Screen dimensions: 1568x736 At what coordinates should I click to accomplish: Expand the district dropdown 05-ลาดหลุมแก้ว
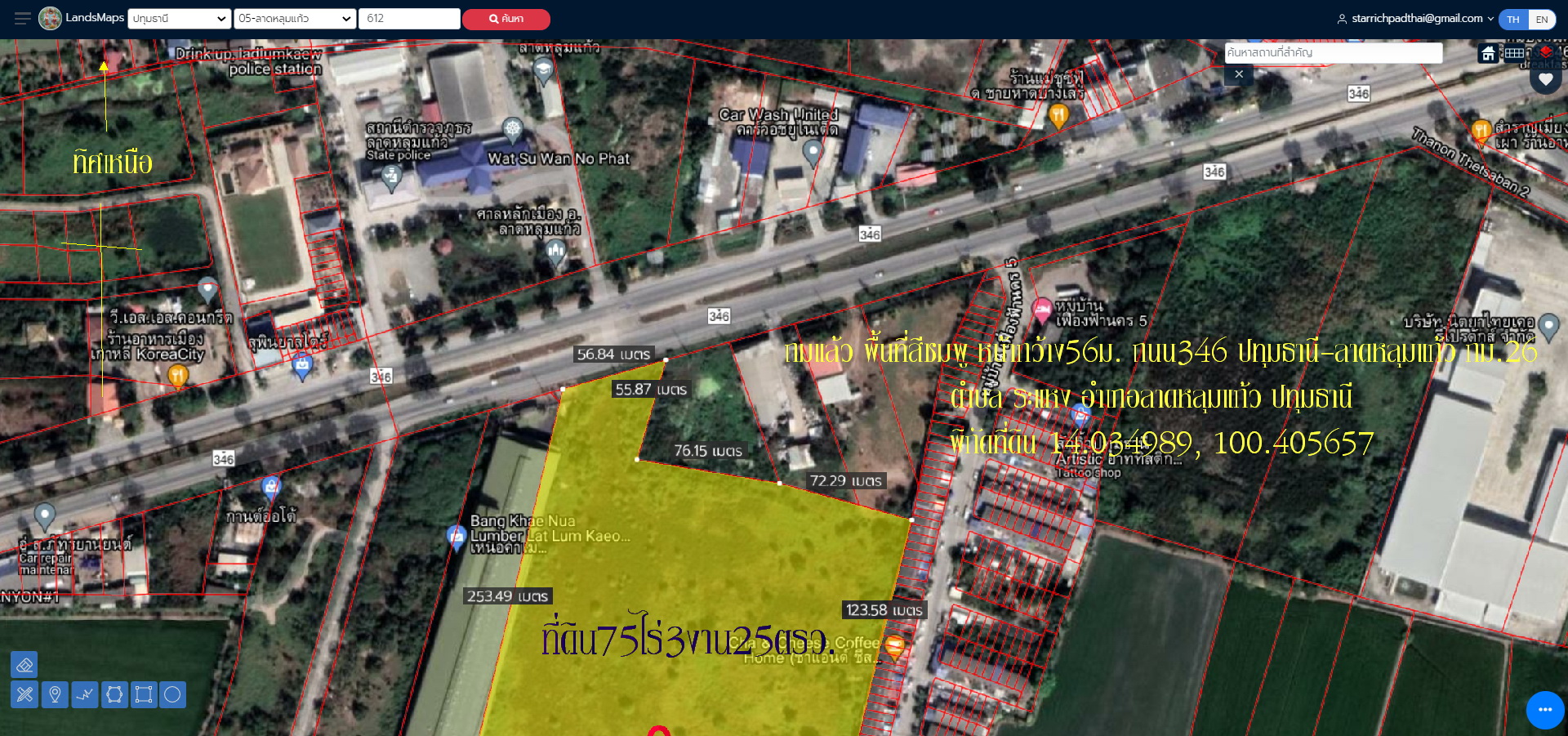pos(295,19)
